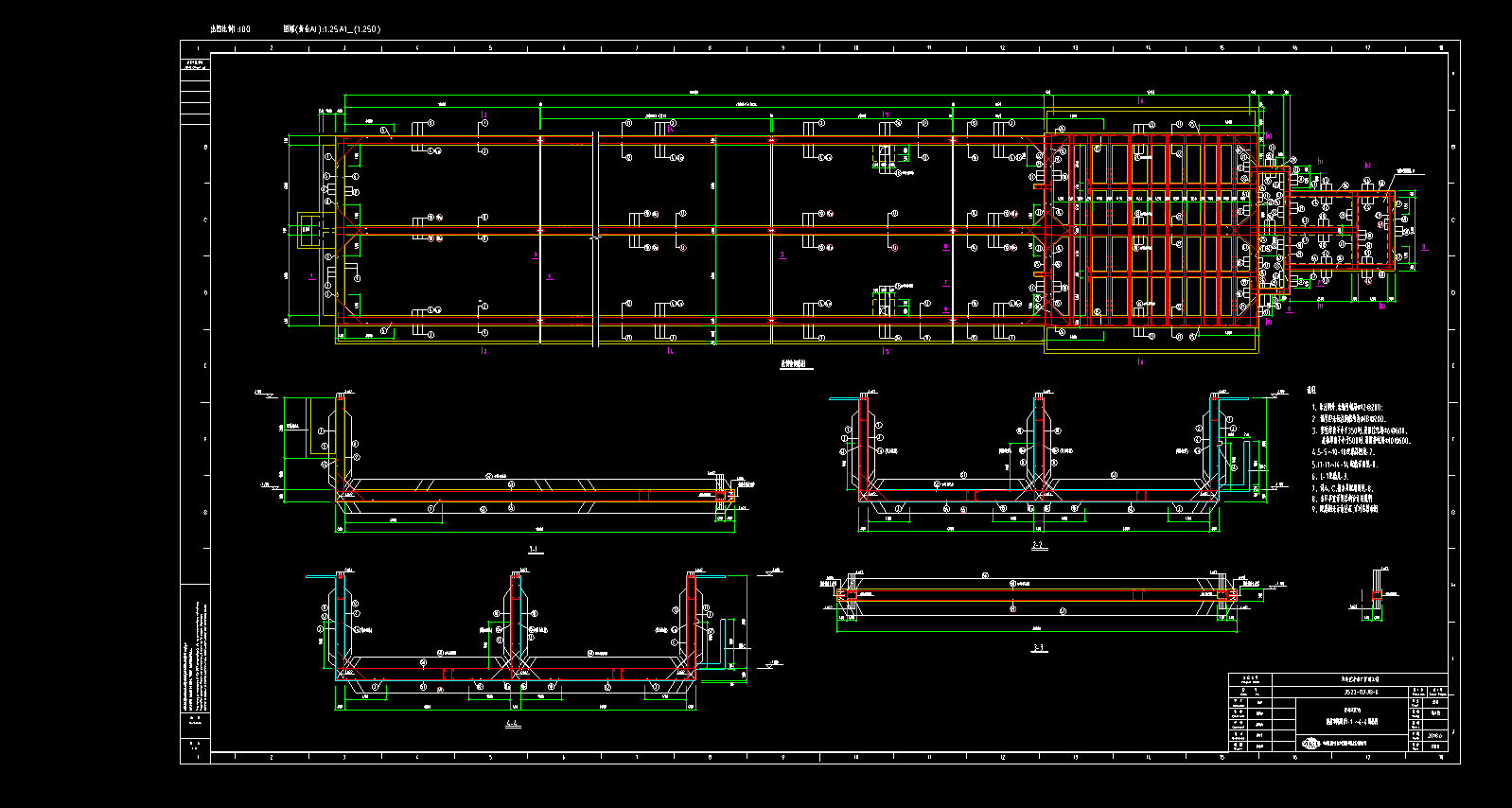
Task: Click the plot scale text ending in :100
Action: pos(230,29)
